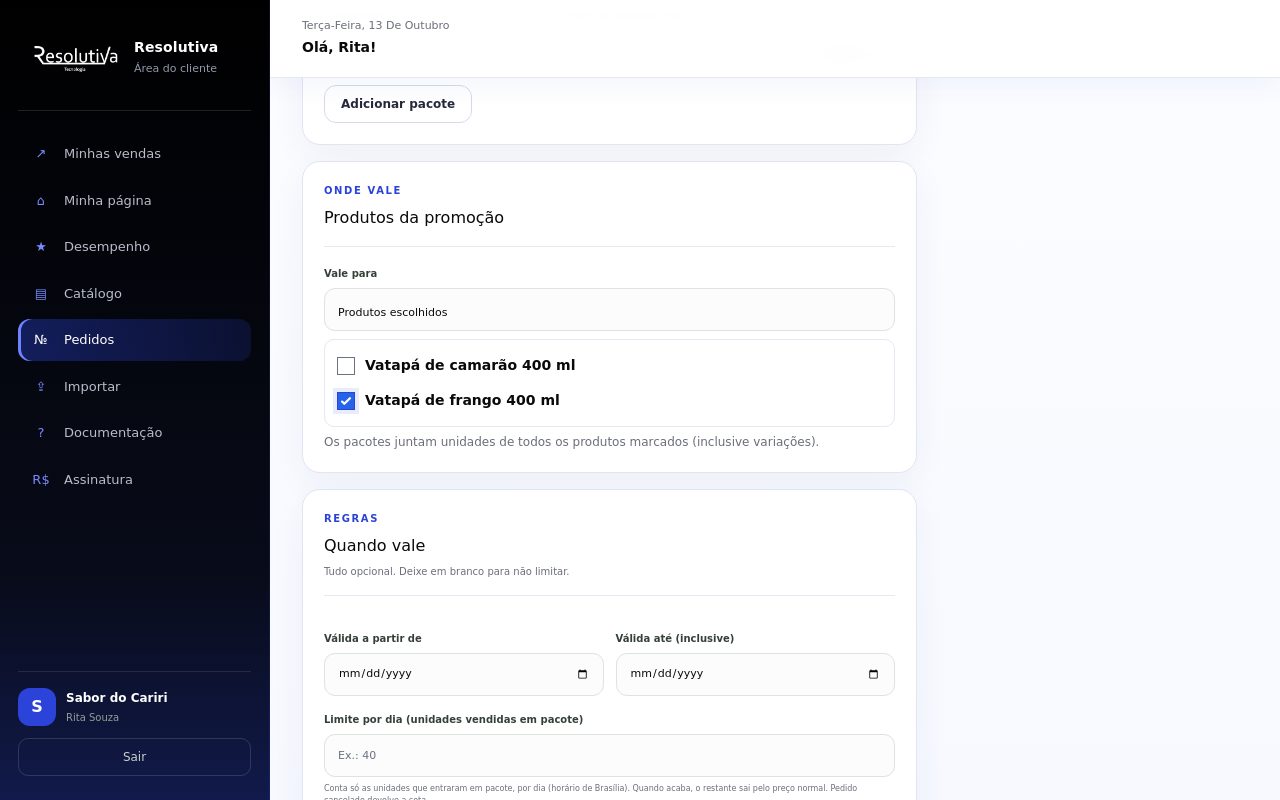Click the Vatapá de camarão 400 ml label
Screen dimensions: 1280x800
470,366
